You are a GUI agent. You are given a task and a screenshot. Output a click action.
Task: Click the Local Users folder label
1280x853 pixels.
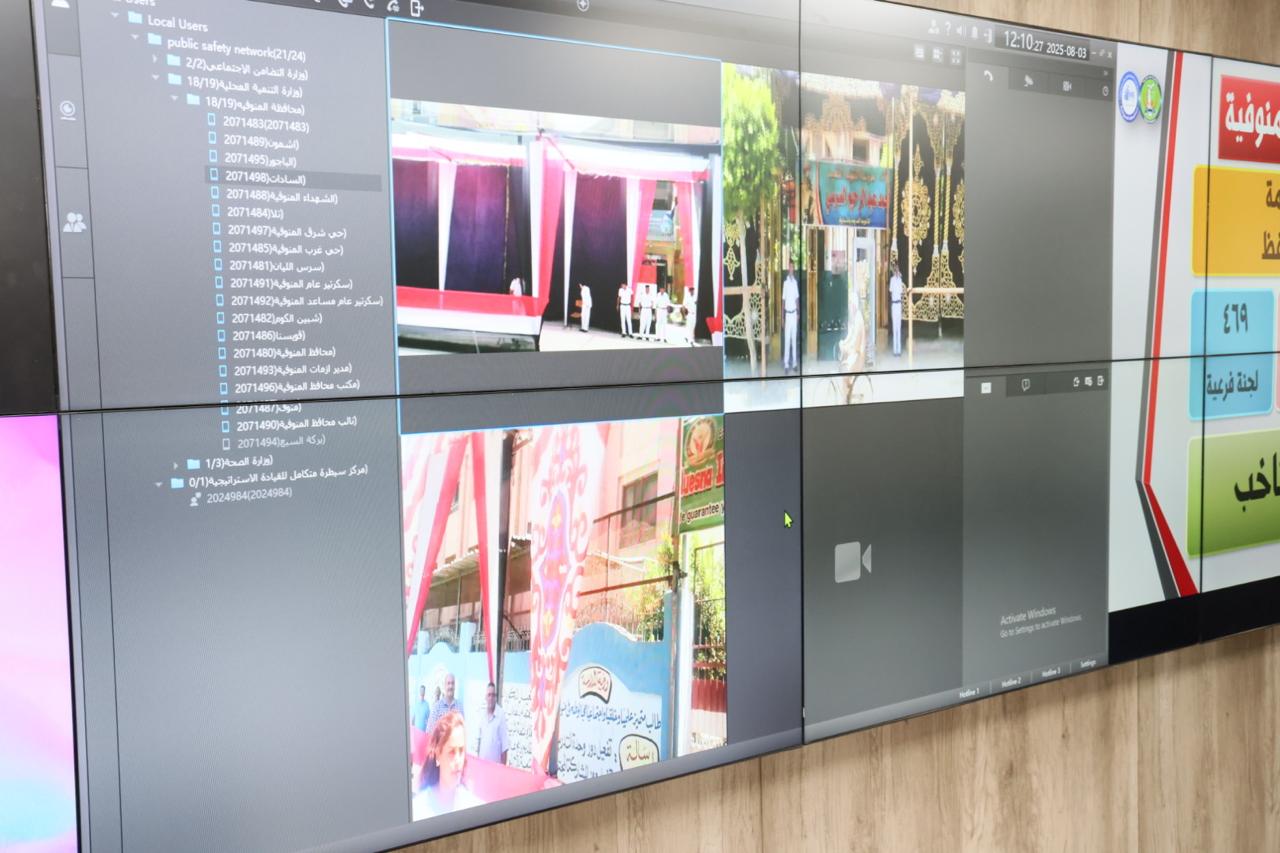(x=177, y=21)
